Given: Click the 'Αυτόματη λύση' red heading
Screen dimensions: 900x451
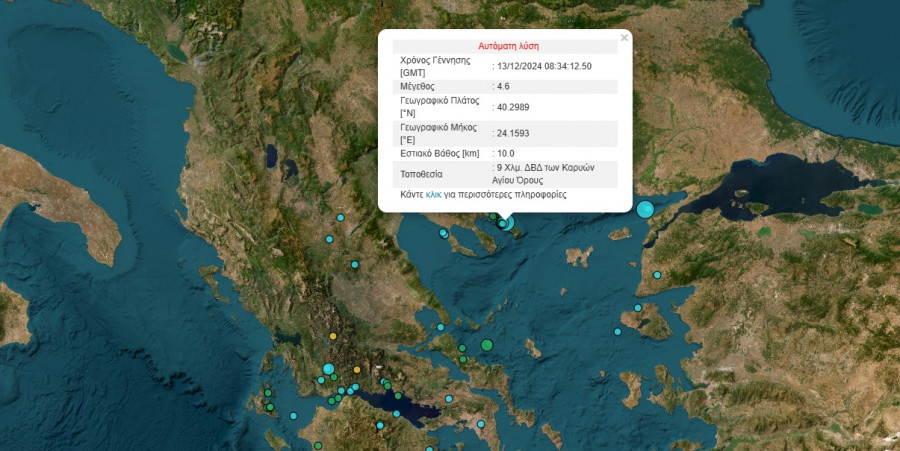Looking at the screenshot, I should (x=509, y=46).
